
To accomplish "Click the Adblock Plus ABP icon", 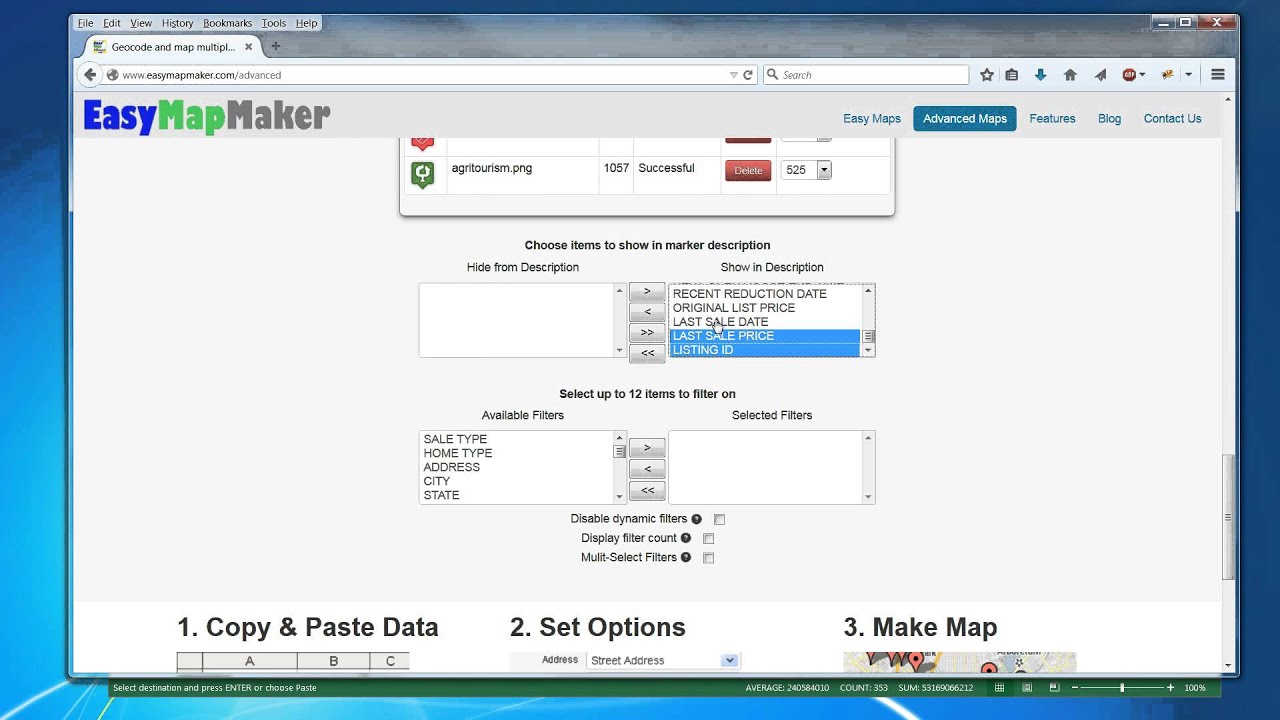I will point(1129,75).
